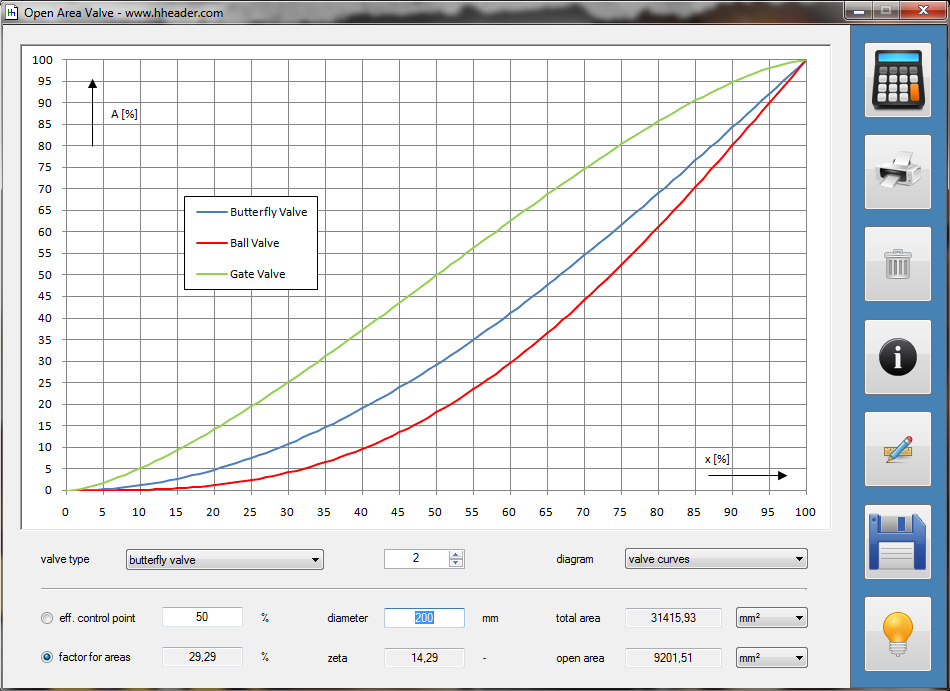Close the Open Area Valve window
The height and width of the screenshot is (691, 950).
[923, 10]
